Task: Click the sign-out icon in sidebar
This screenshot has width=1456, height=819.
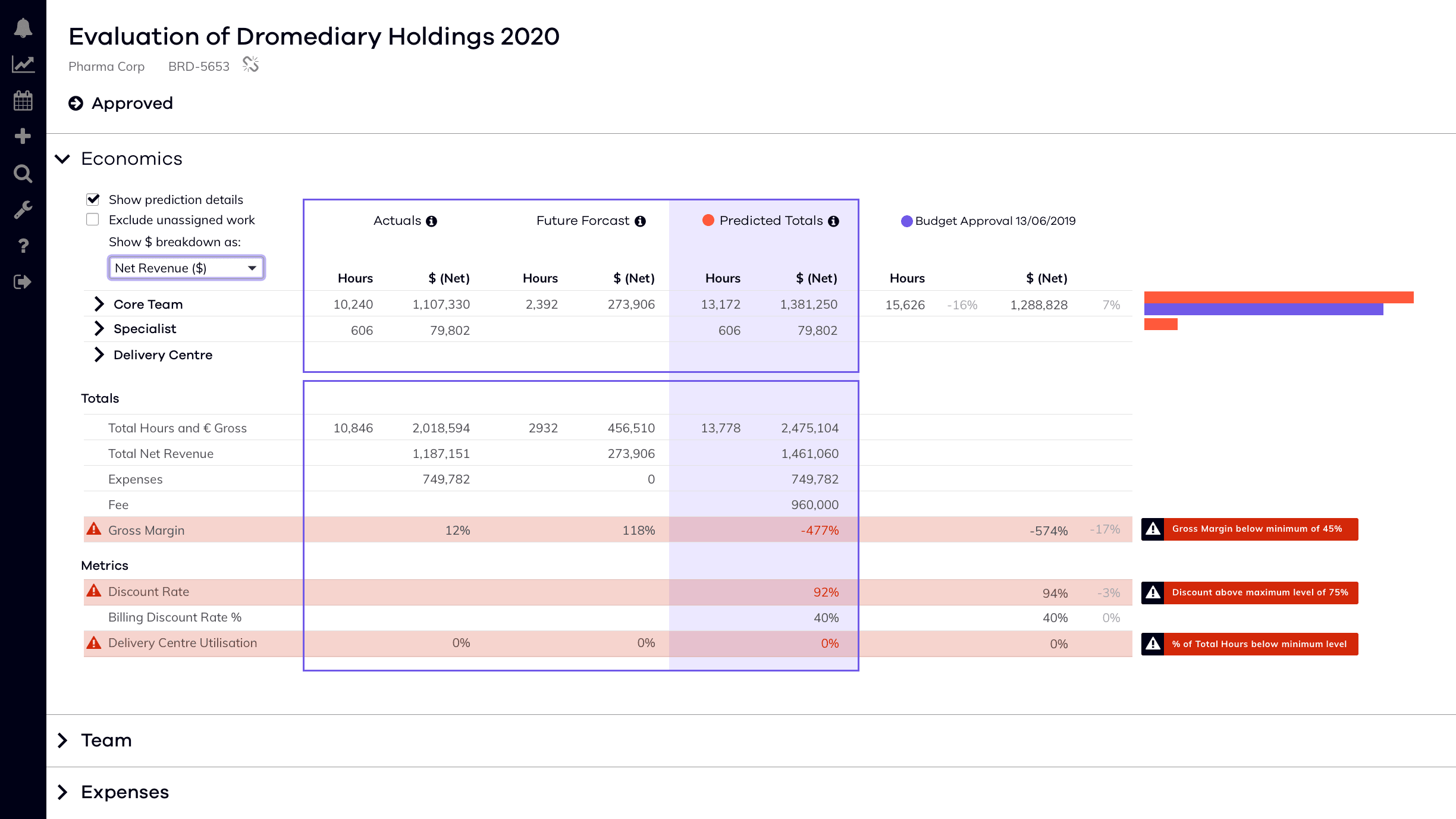Action: click(23, 282)
